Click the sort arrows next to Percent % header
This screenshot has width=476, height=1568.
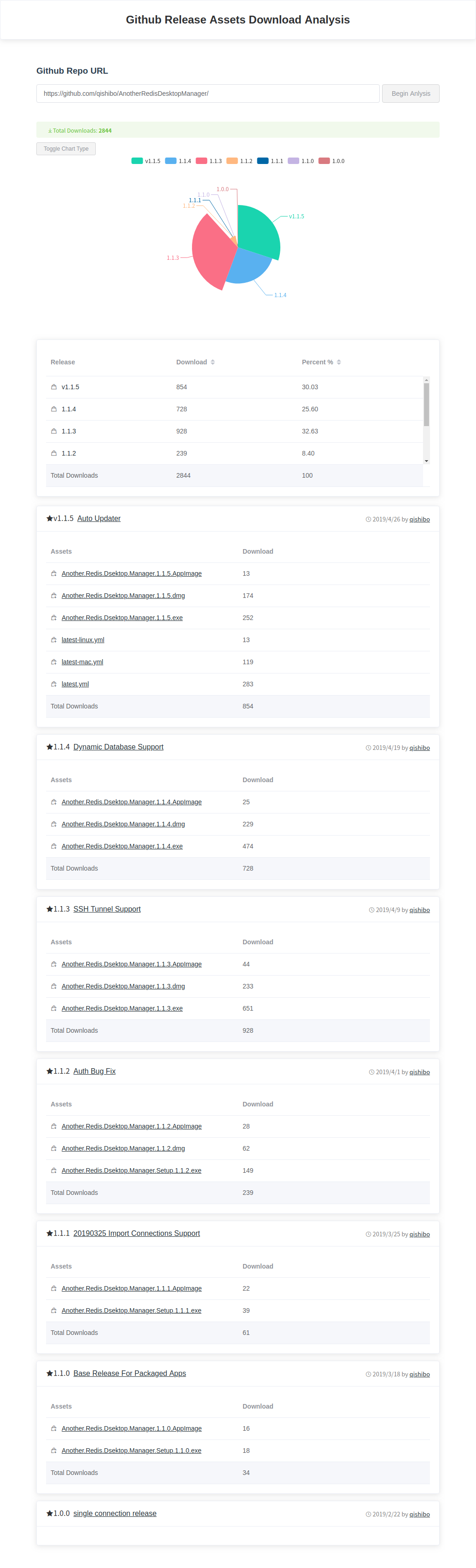pyautogui.click(x=338, y=362)
